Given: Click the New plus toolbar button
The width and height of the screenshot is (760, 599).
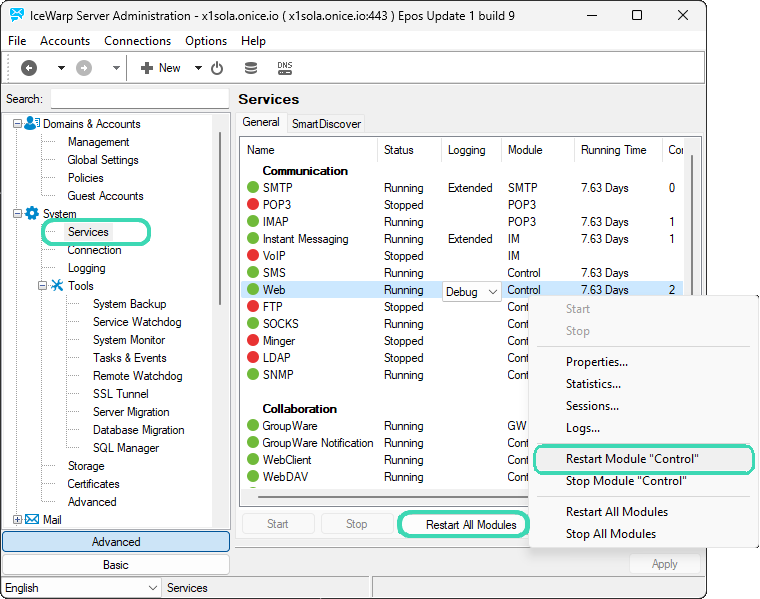Looking at the screenshot, I should (160, 68).
